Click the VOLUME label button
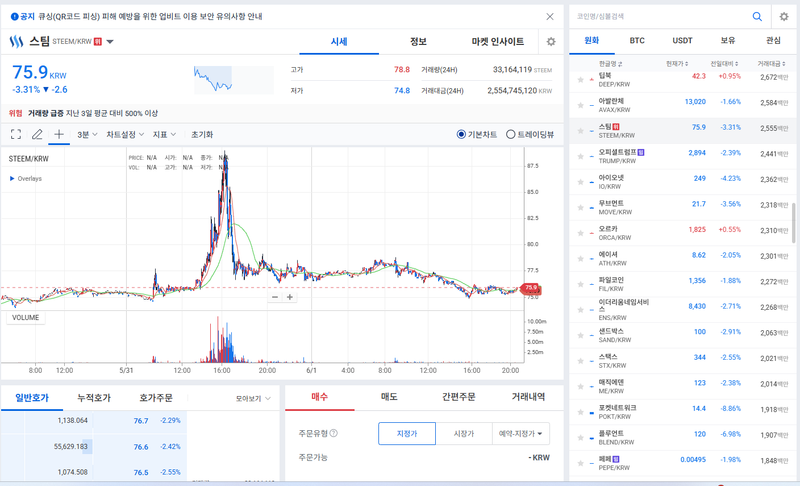This screenshot has height=486, width=800. [x=26, y=317]
